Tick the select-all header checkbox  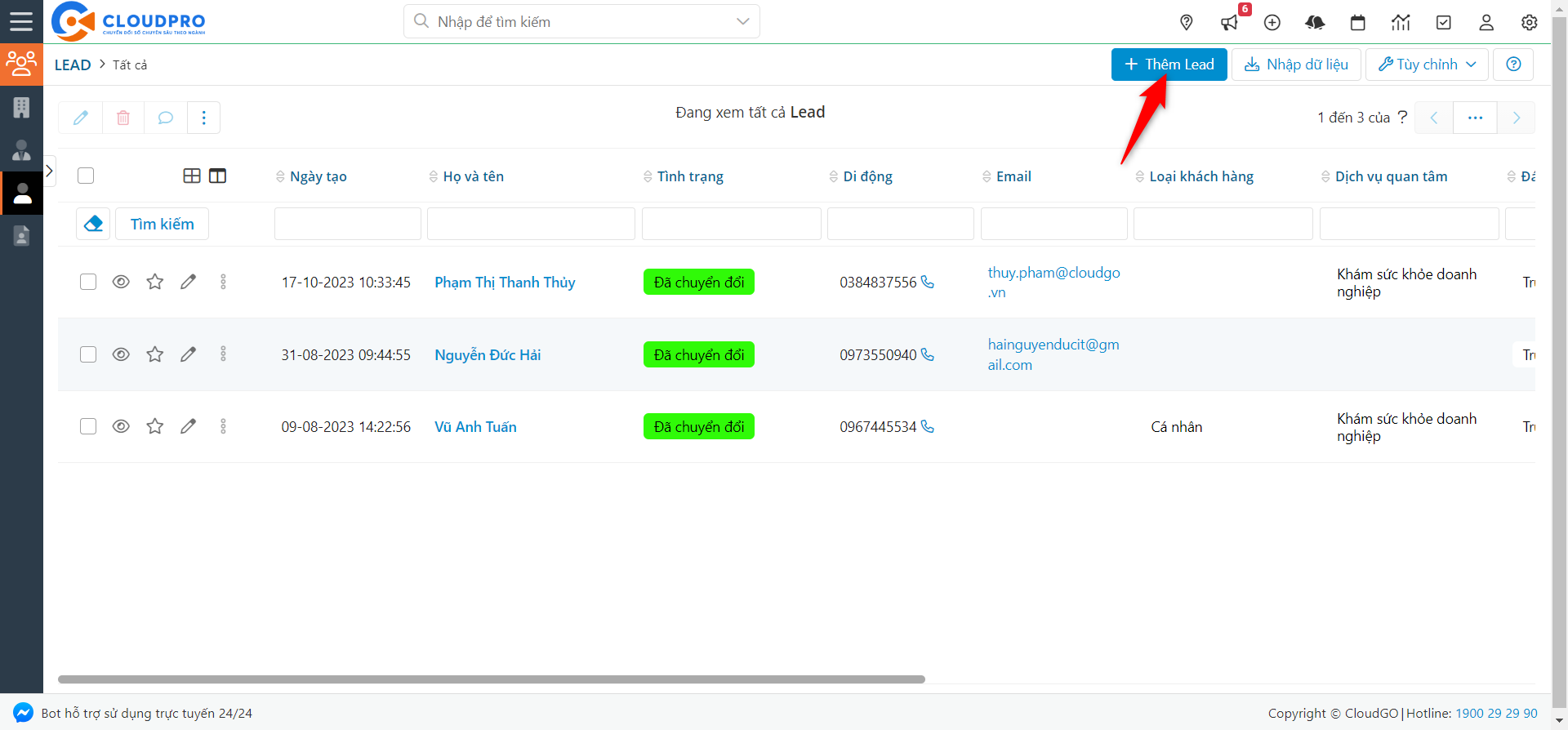tap(86, 176)
